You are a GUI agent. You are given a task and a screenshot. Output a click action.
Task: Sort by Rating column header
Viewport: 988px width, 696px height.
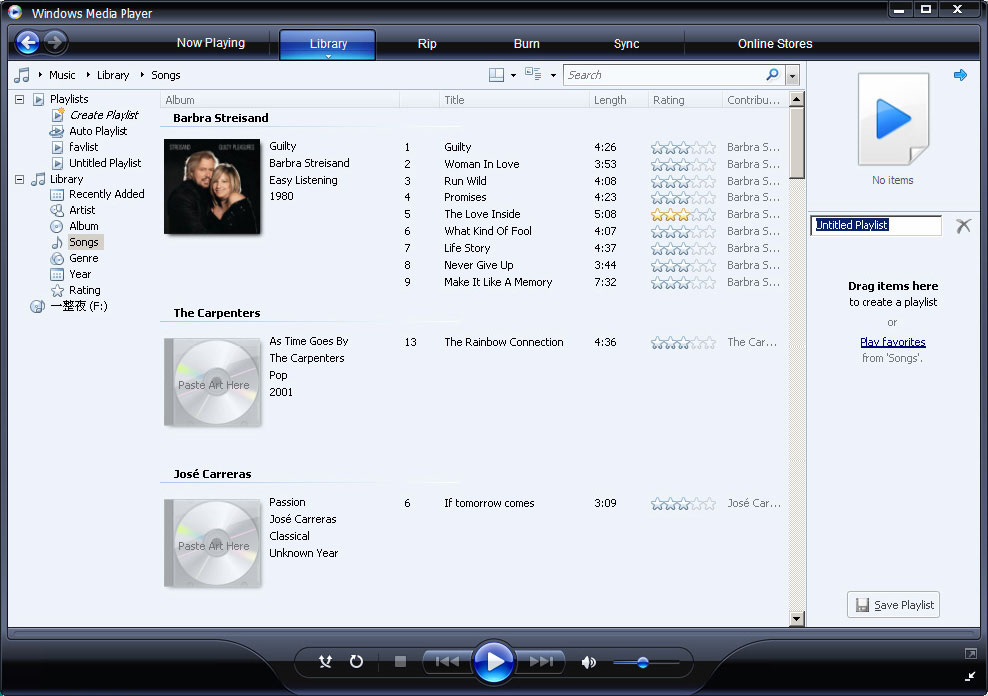[685, 100]
